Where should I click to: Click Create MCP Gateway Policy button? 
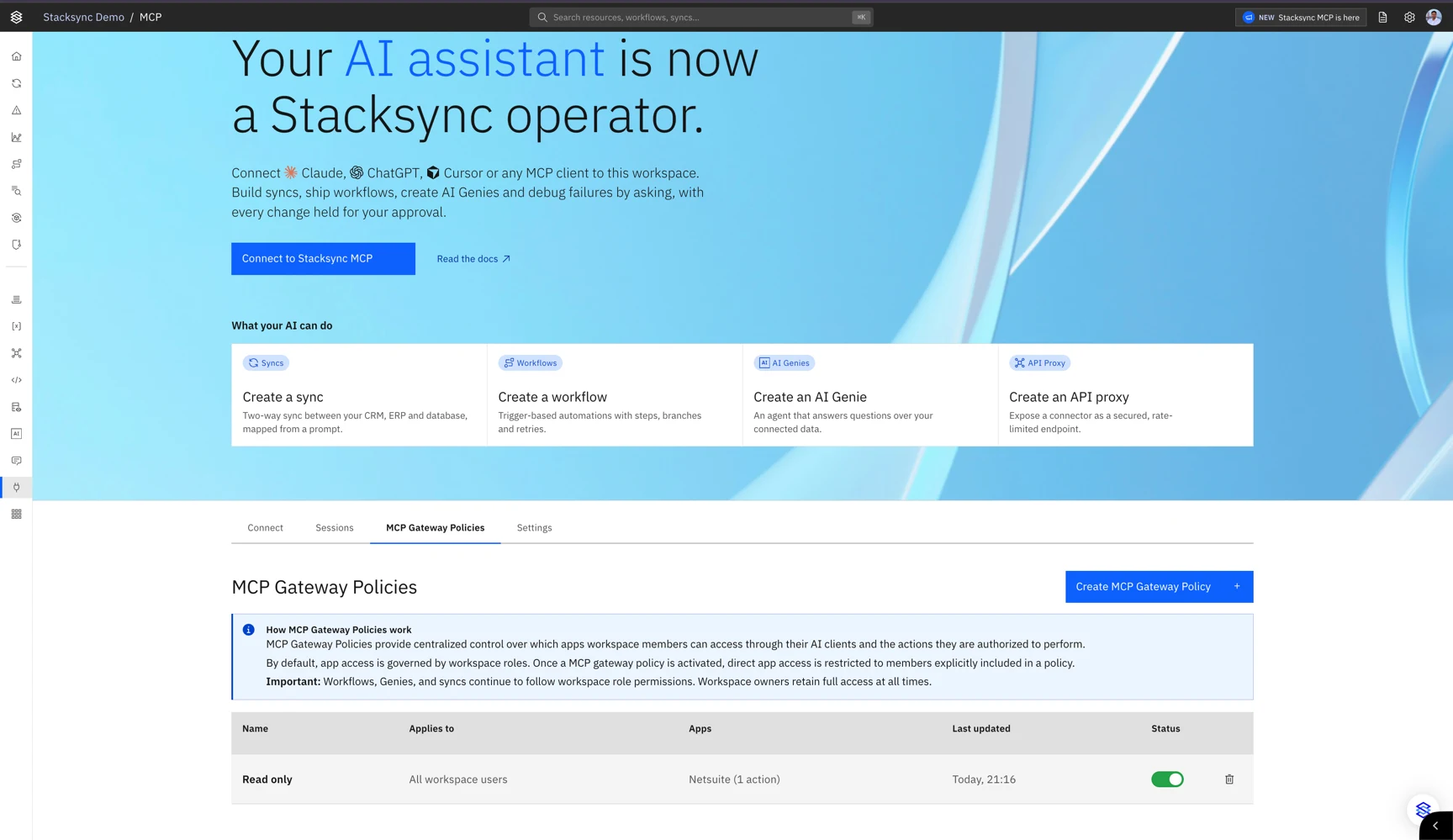tap(1159, 587)
